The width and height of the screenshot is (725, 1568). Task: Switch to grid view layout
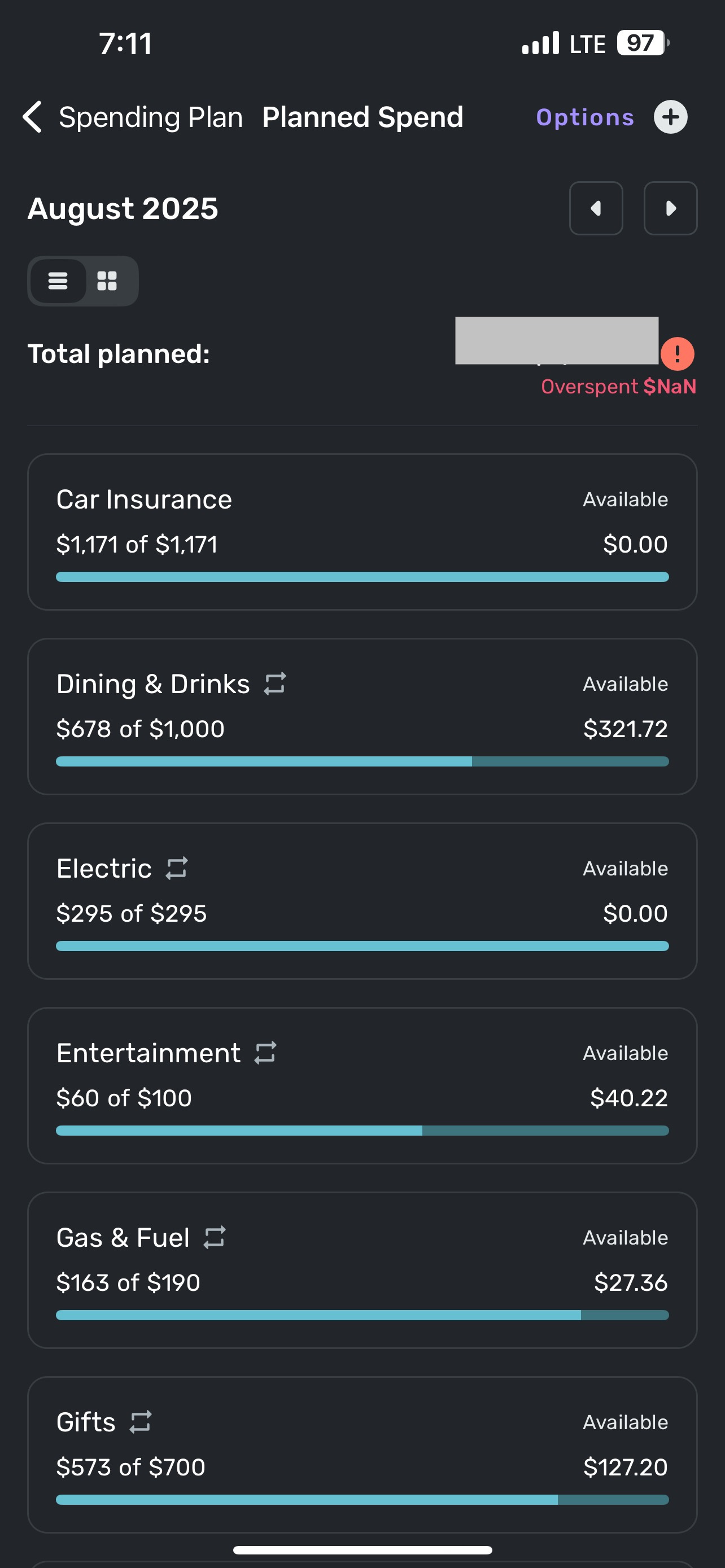[107, 281]
